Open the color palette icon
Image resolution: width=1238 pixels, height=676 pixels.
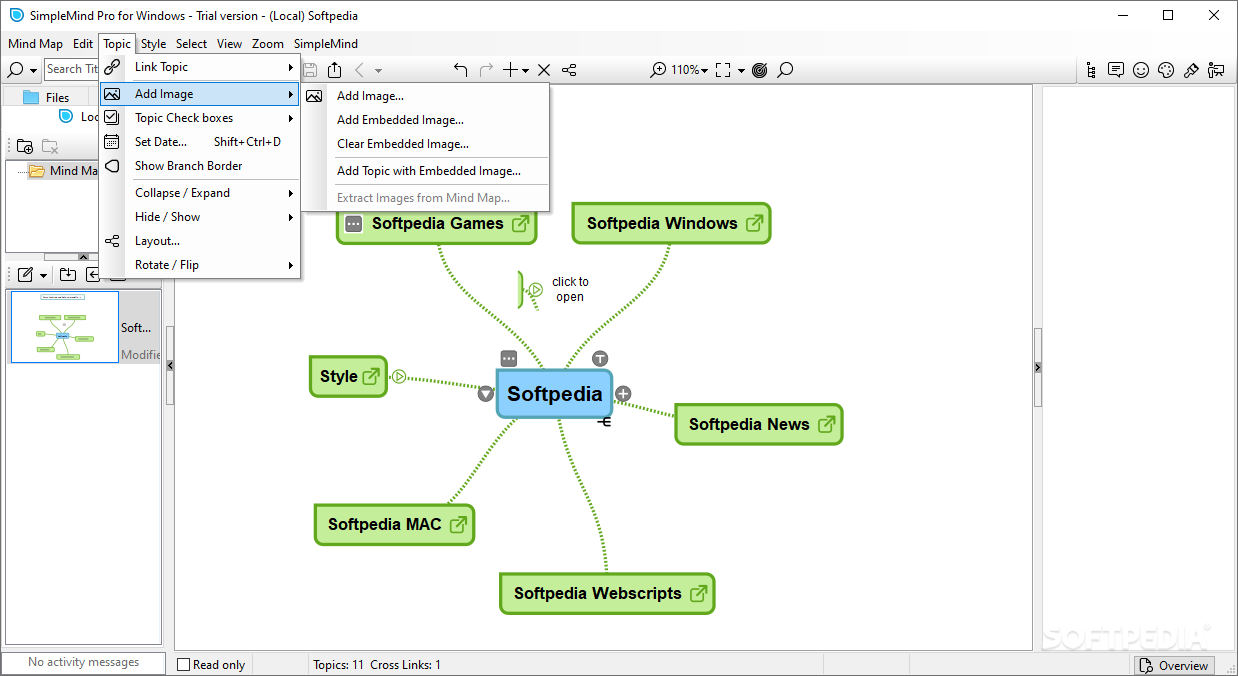(1166, 70)
